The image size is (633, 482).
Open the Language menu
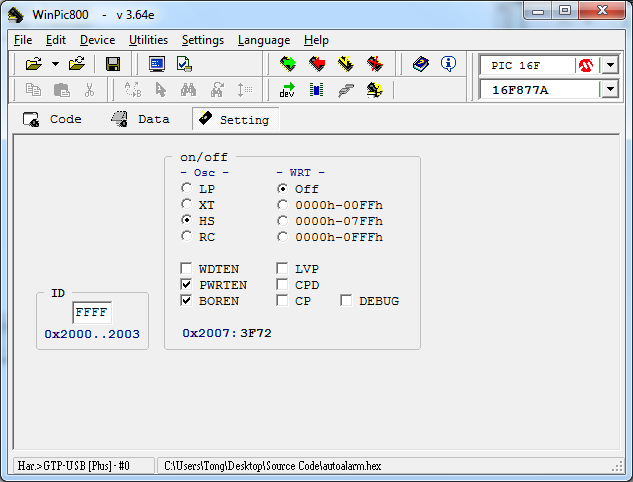(x=264, y=40)
